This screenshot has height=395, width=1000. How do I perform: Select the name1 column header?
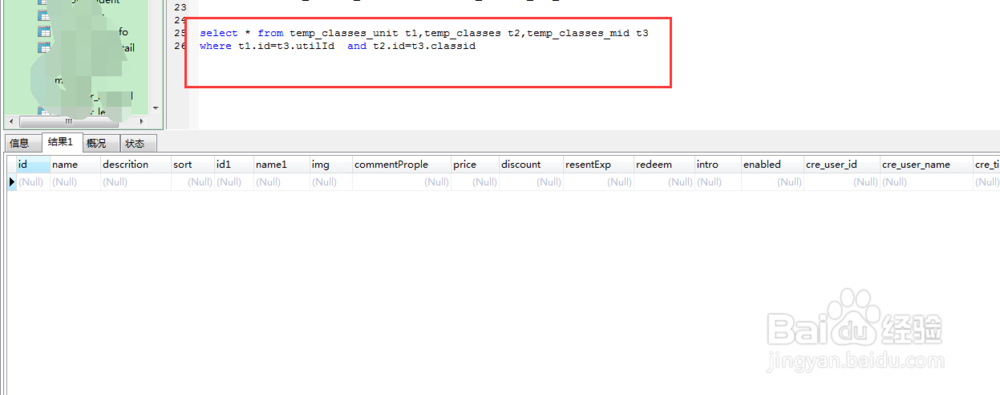click(x=281, y=165)
